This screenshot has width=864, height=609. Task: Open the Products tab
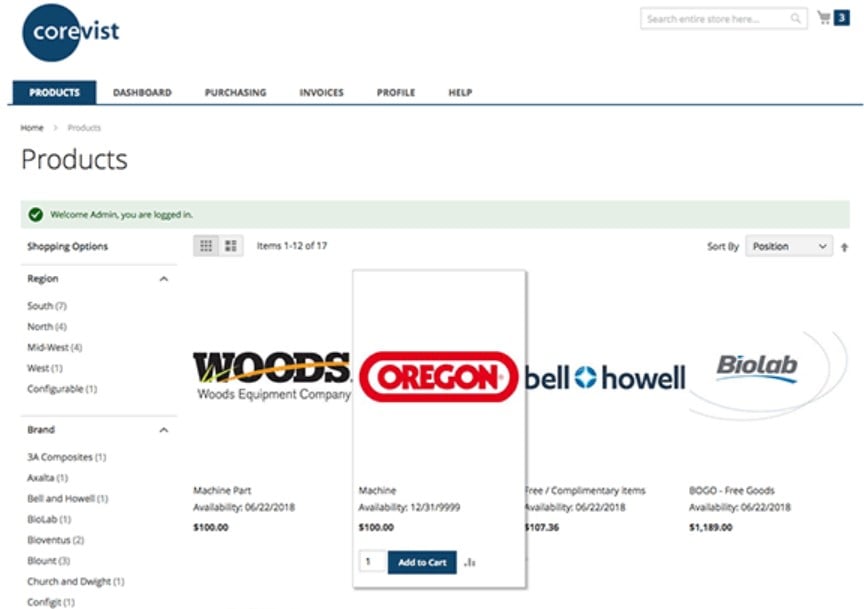55,93
